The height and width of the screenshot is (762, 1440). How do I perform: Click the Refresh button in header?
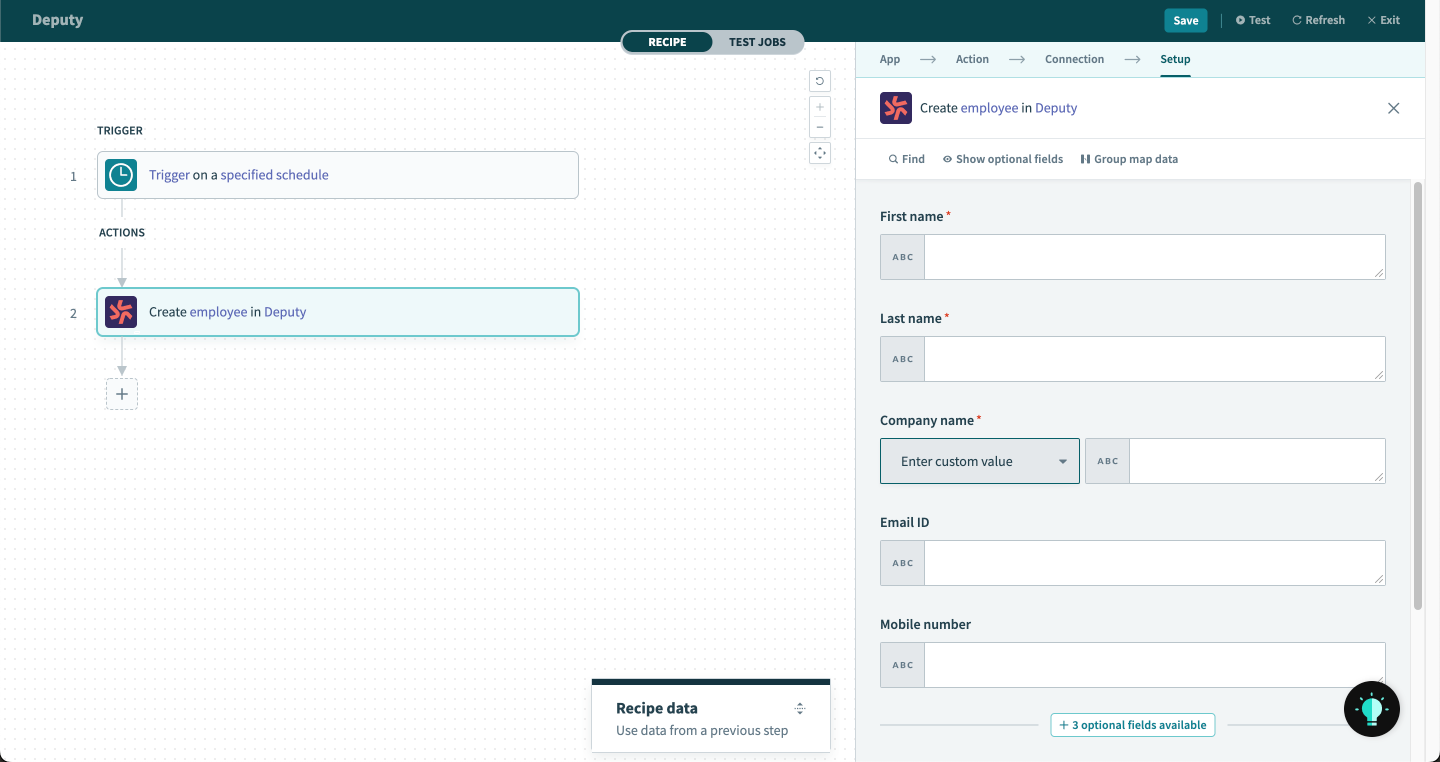point(1318,20)
